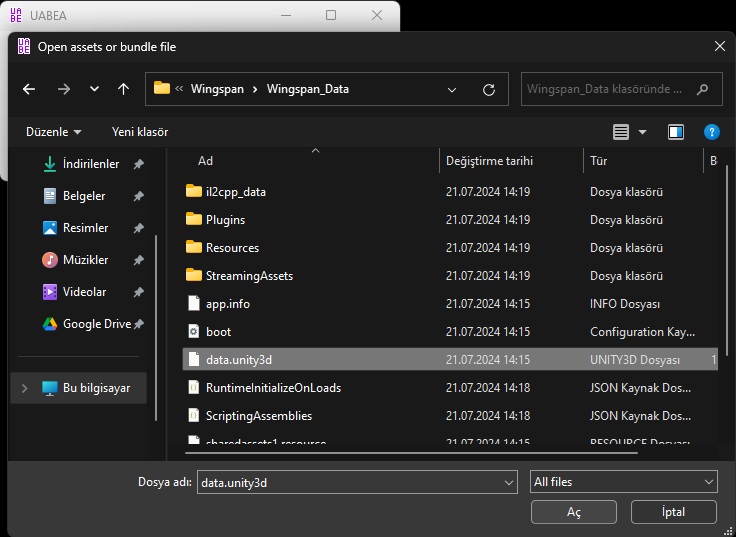This screenshot has width=736, height=537.
Task: Toggle the preview pane button
Action: [675, 132]
